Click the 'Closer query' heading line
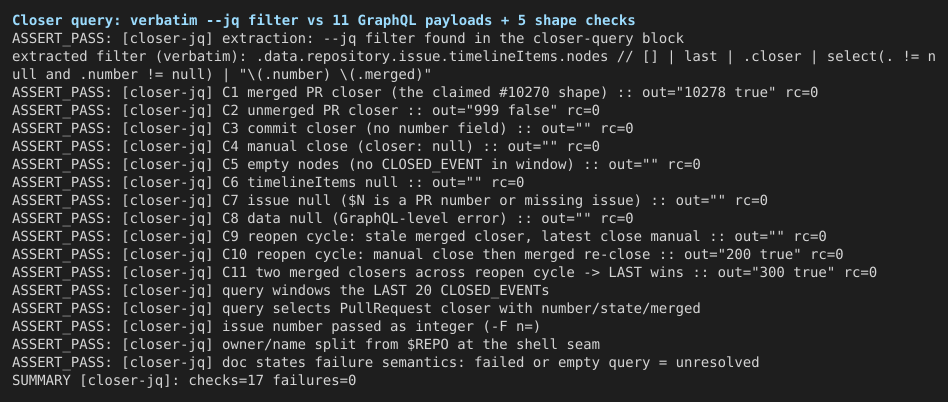 click(323, 21)
